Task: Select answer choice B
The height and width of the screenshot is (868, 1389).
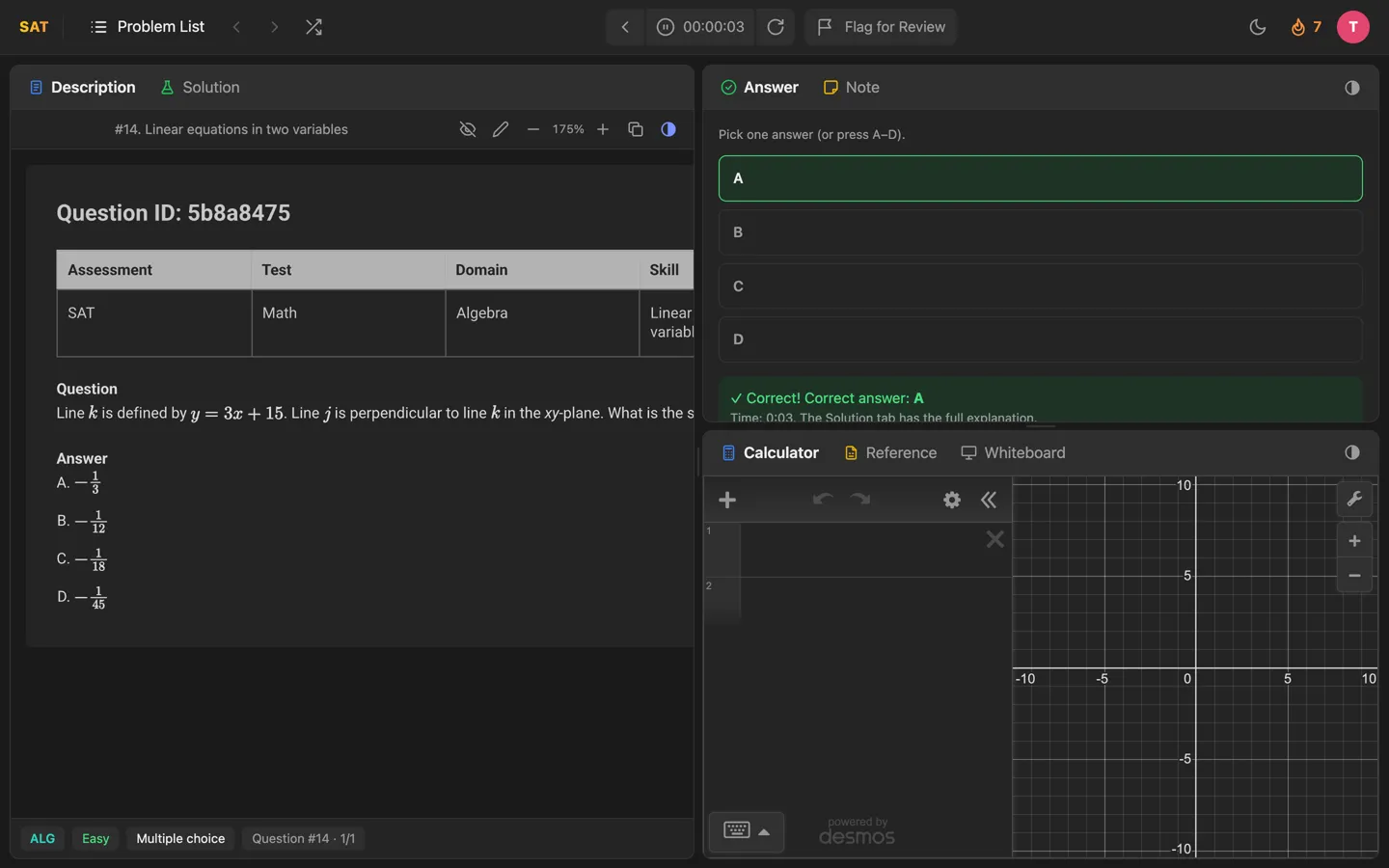Action: [x=1040, y=232]
